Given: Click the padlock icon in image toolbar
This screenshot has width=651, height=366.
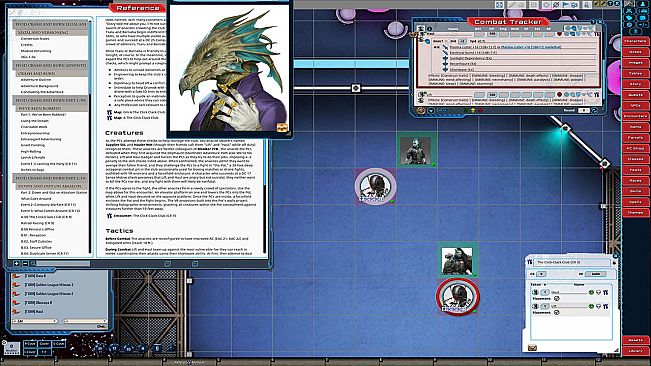Looking at the screenshot, I should click(x=586, y=5).
